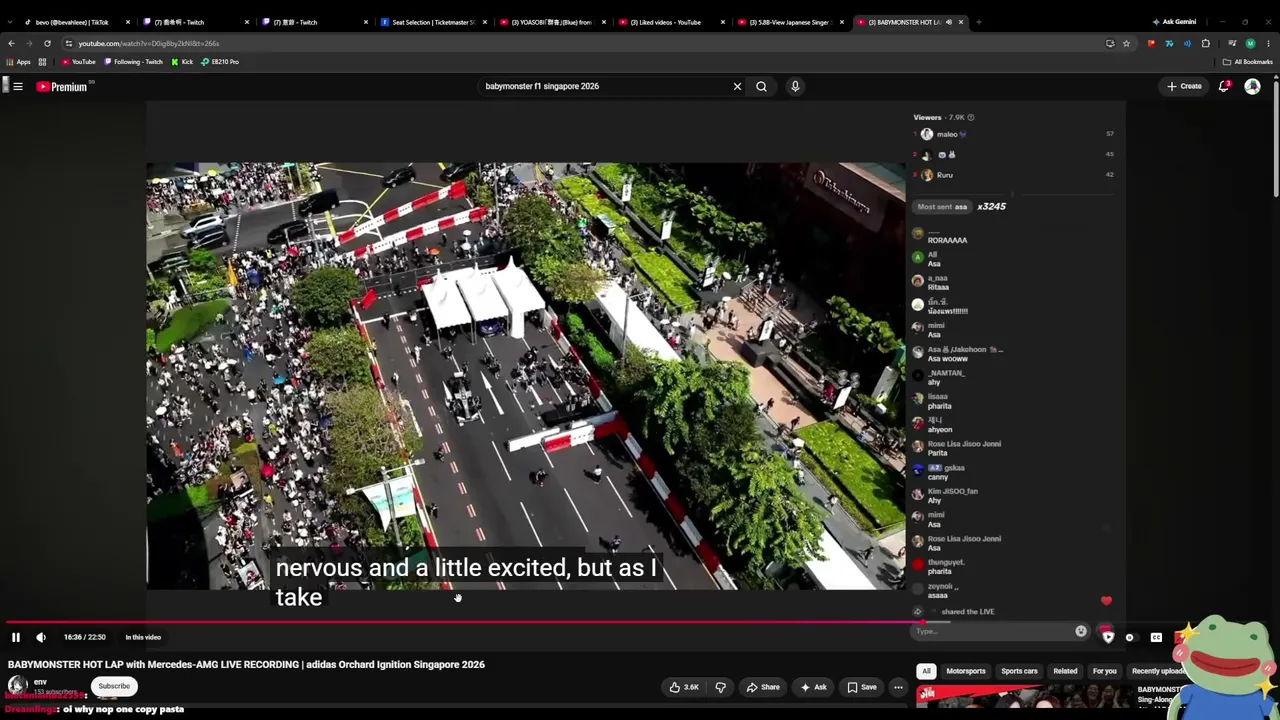Click the mute icon on active tab
The height and width of the screenshot is (720, 1280).
tap(948, 22)
